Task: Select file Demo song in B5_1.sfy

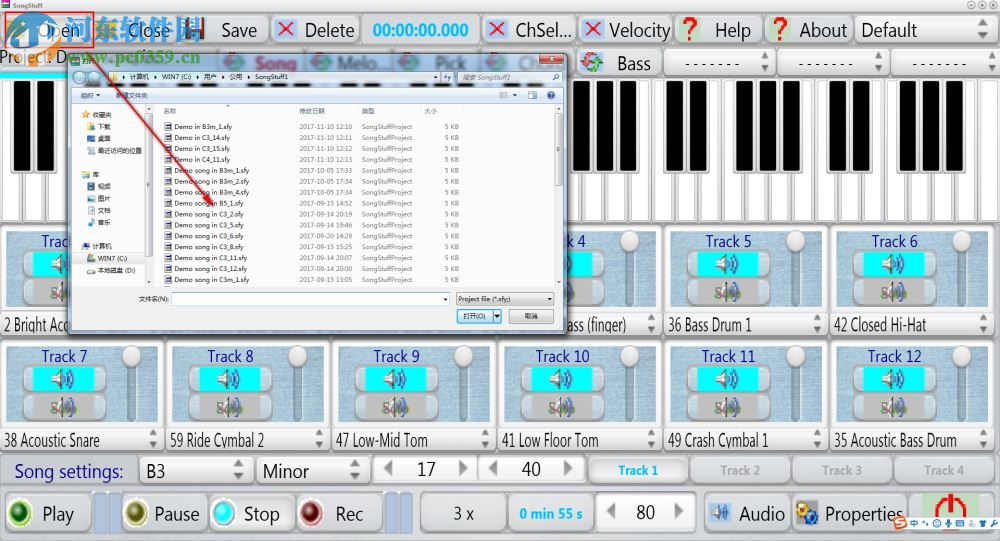Action: click(209, 203)
